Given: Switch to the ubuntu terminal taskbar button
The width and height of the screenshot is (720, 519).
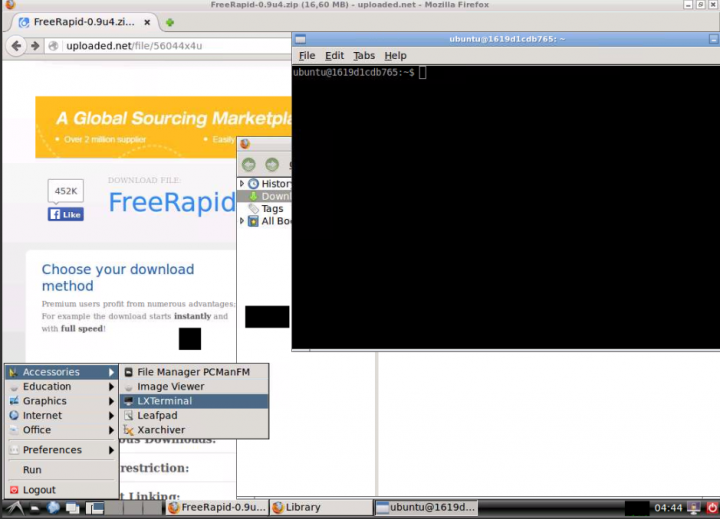Looking at the screenshot, I should point(426,508).
